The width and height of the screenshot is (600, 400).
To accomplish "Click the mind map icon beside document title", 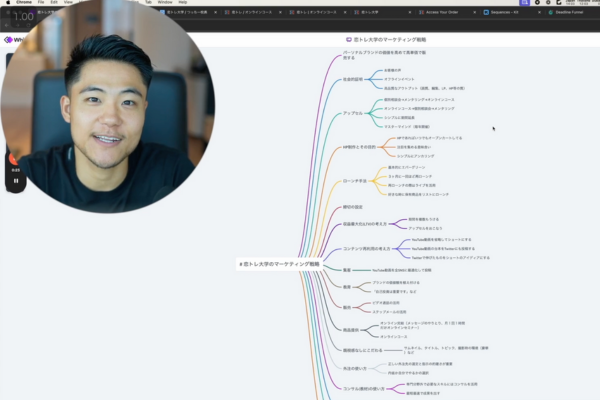I will pos(349,39).
